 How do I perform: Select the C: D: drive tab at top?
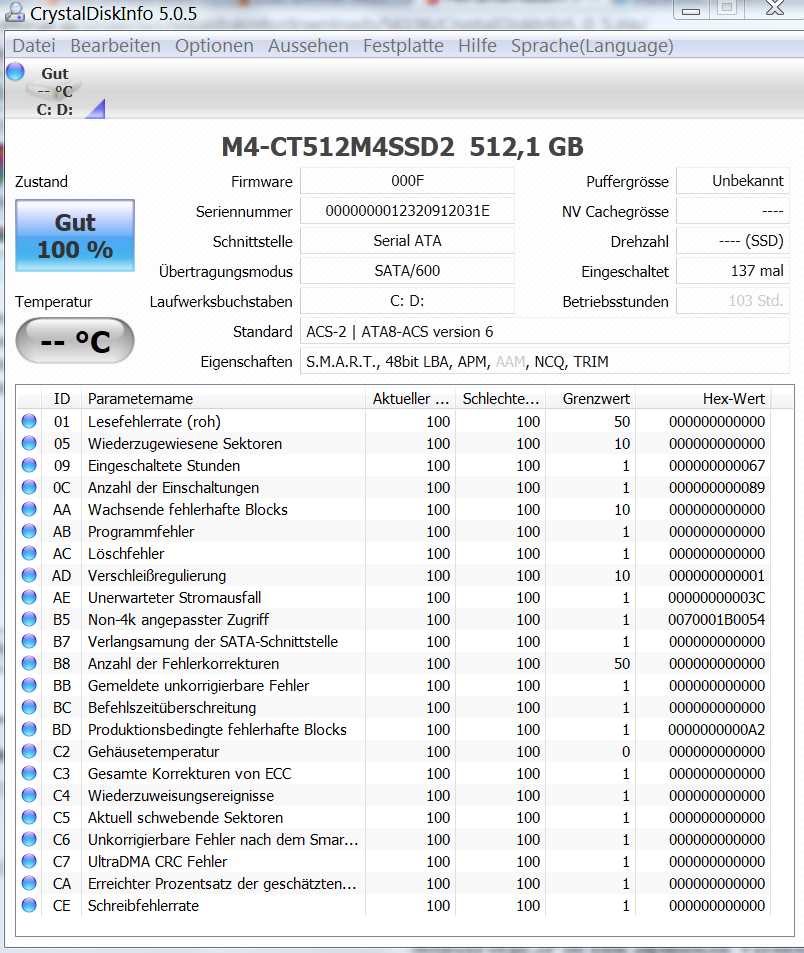(x=55, y=91)
